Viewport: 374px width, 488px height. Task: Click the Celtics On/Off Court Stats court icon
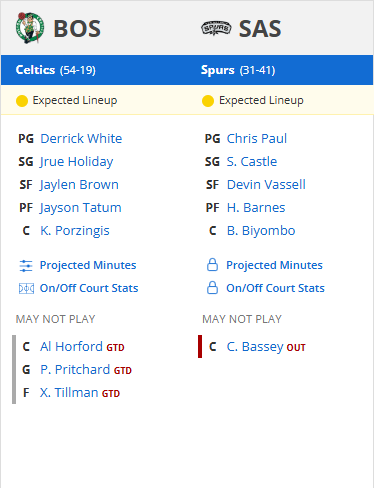click(x=26, y=288)
